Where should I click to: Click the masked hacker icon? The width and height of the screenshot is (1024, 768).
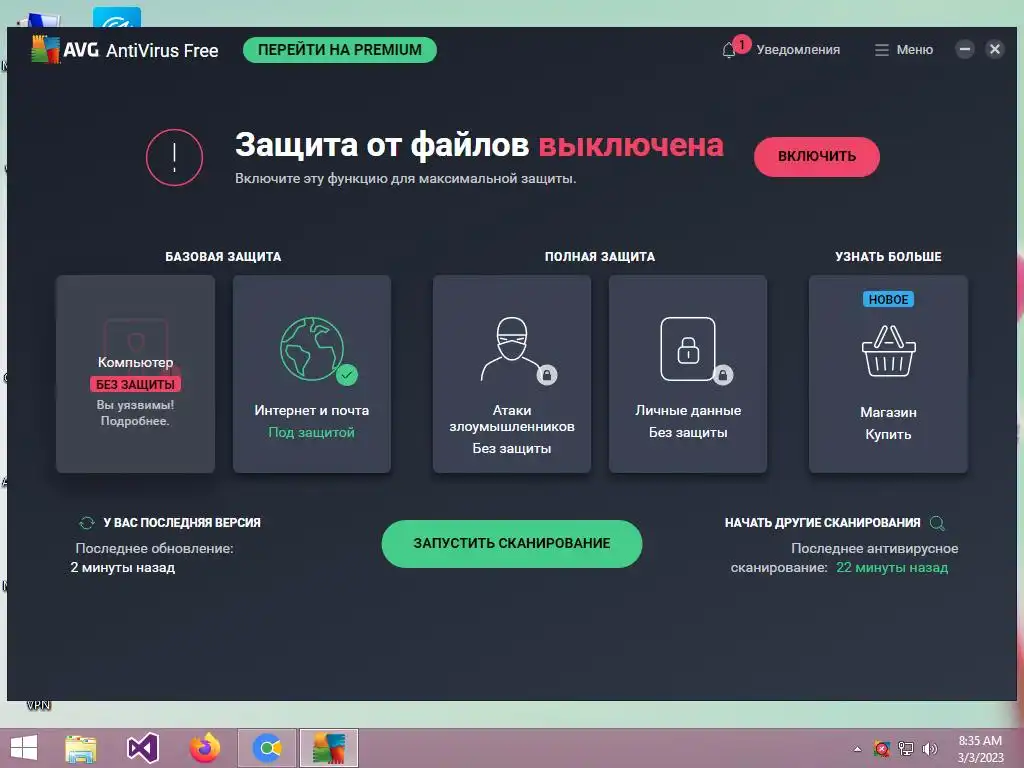[x=511, y=348]
